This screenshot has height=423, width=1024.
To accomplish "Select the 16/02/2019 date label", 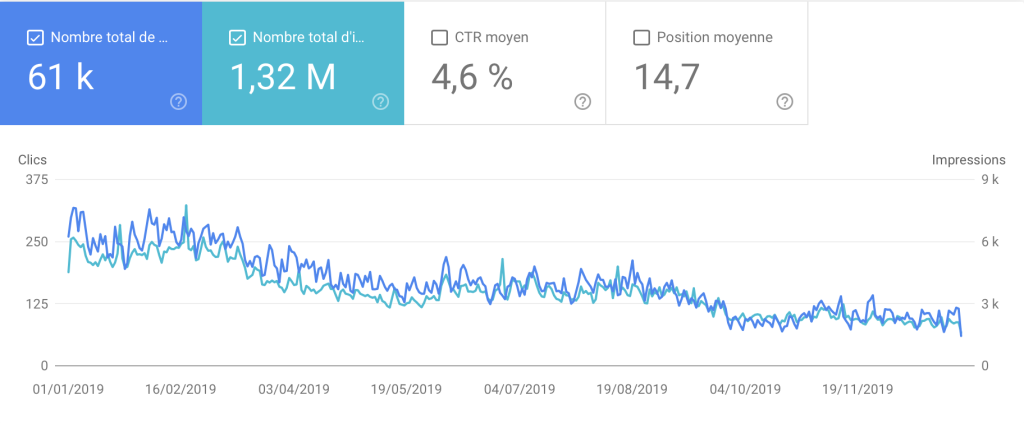I will pyautogui.click(x=181, y=389).
